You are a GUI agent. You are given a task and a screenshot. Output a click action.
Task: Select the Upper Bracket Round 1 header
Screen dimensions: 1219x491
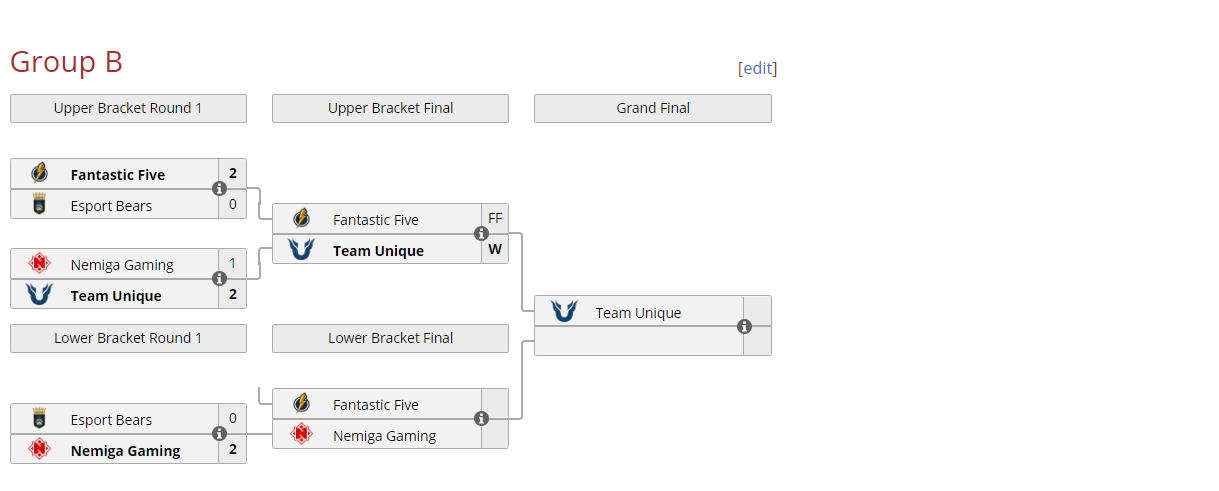pos(128,108)
